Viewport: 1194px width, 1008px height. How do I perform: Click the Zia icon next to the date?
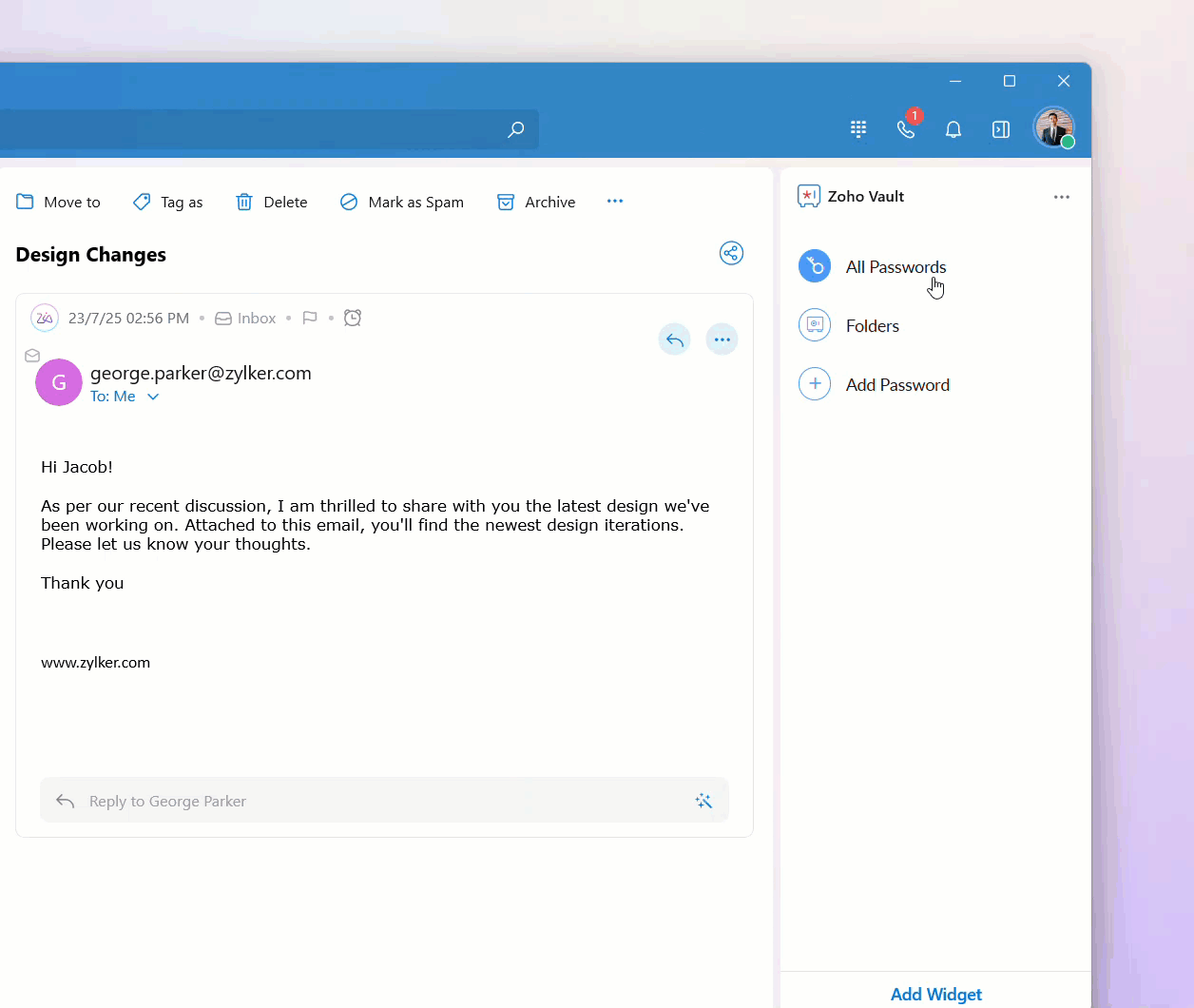click(x=45, y=318)
